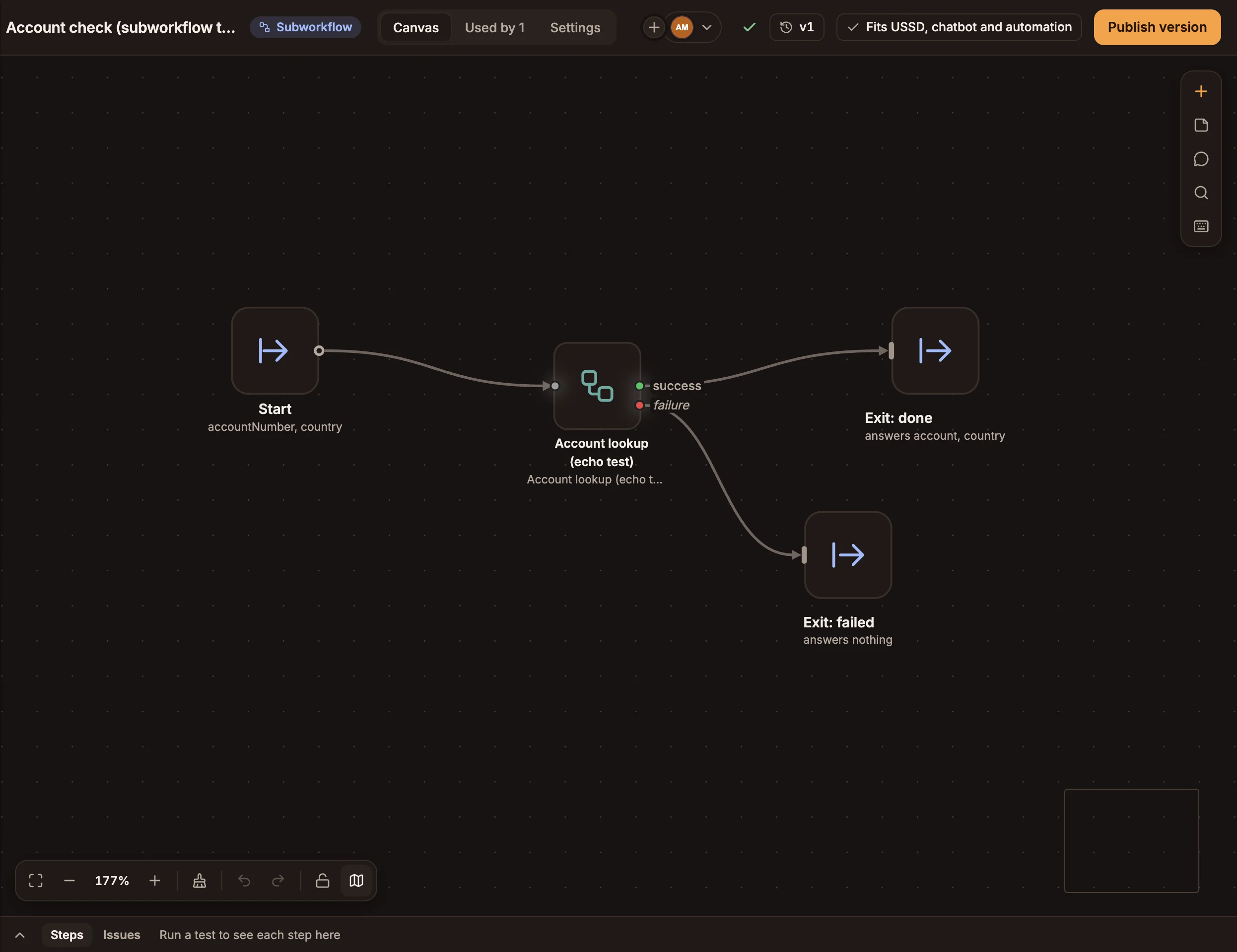The image size is (1237, 952).
Task: Click the AM user avatar
Action: point(682,27)
